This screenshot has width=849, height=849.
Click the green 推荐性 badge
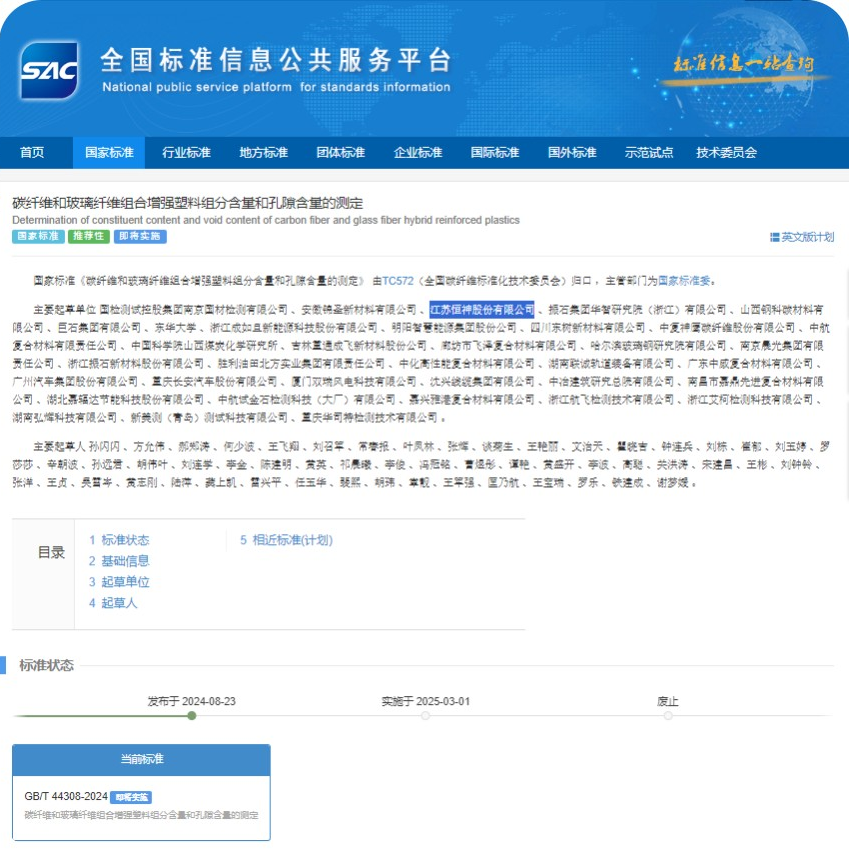coord(87,236)
